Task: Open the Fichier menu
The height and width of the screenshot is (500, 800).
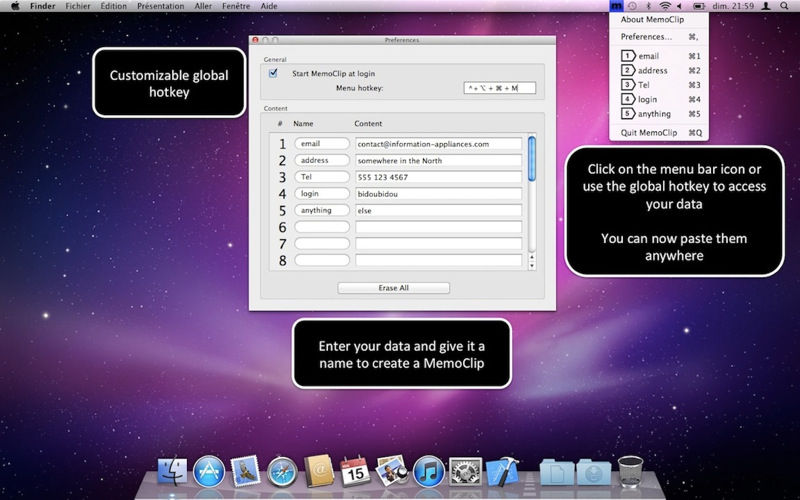Action: pyautogui.click(x=78, y=6)
